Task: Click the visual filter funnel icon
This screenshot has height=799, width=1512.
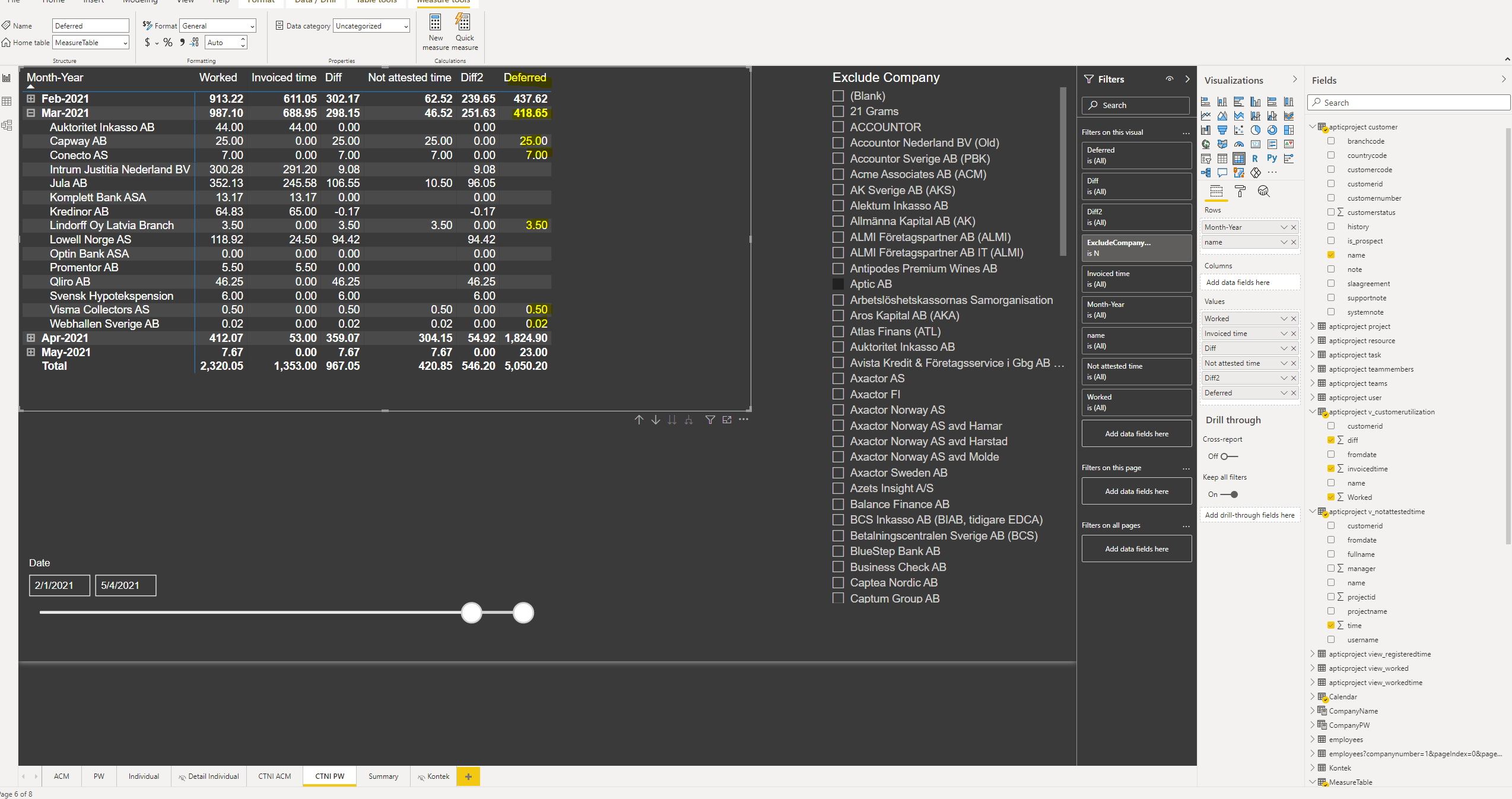Action: 710,420
